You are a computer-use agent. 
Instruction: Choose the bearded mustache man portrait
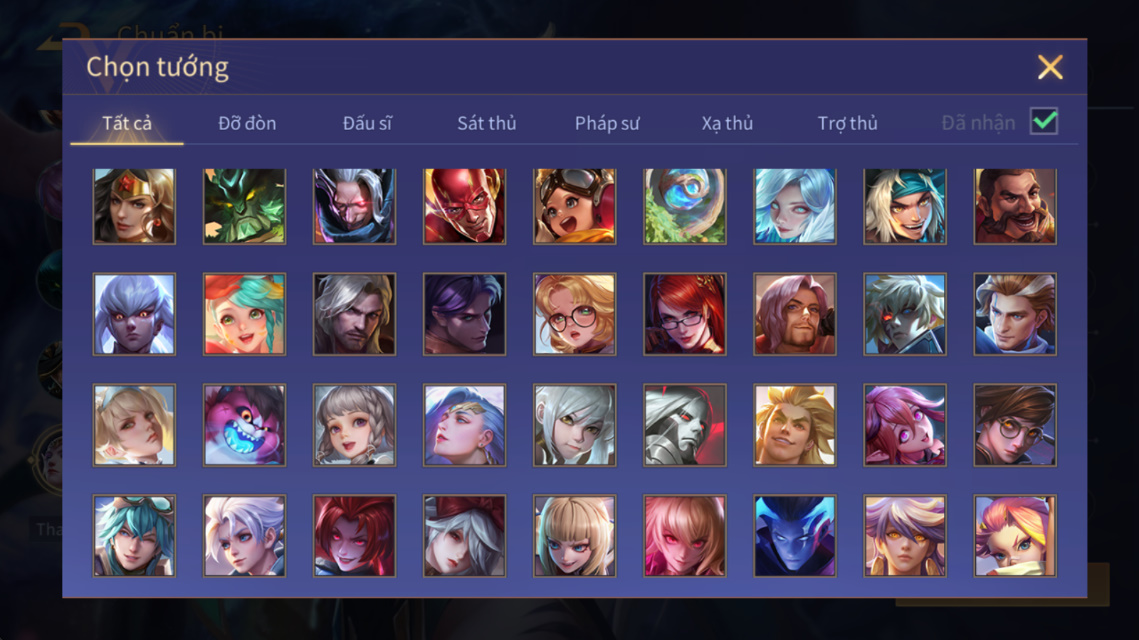[x=1015, y=206]
